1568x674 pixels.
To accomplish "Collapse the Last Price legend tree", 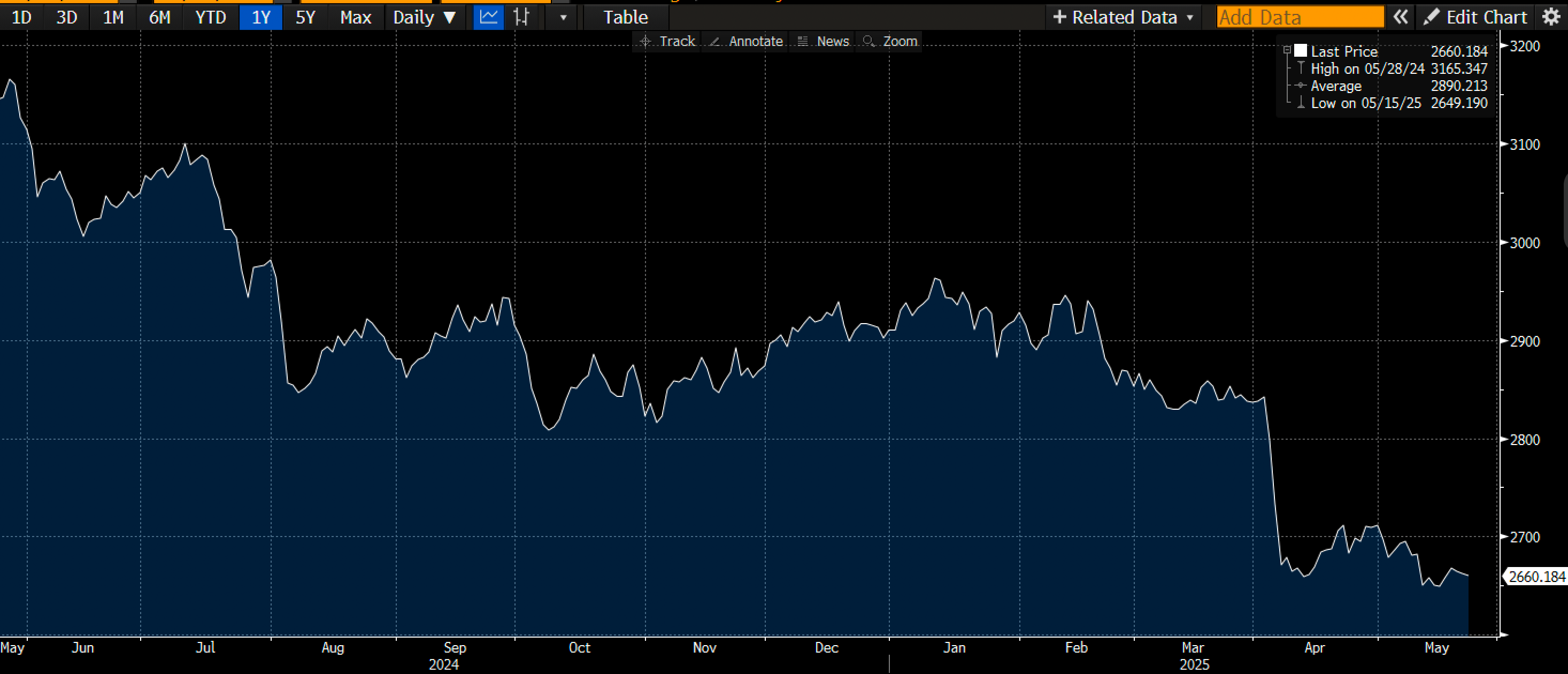I will coord(1287,50).
